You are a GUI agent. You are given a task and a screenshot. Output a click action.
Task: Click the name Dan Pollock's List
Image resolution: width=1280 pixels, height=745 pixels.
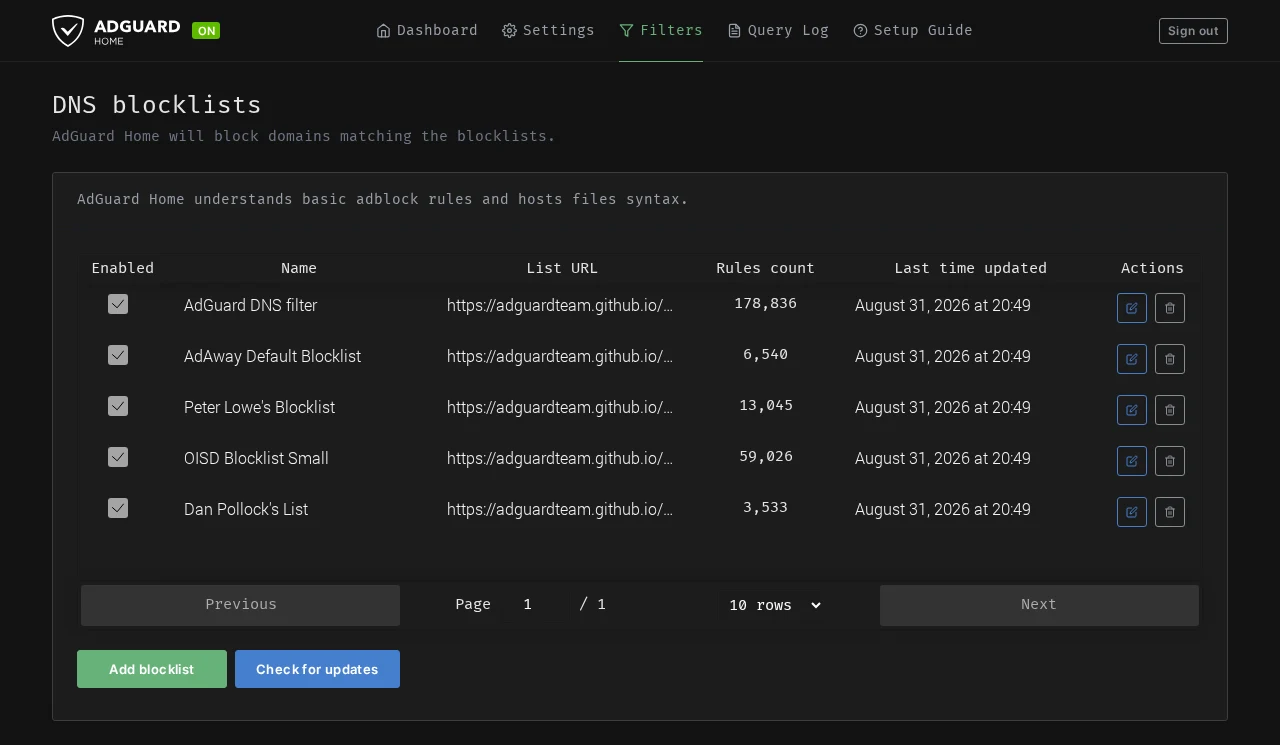pyautogui.click(x=246, y=509)
